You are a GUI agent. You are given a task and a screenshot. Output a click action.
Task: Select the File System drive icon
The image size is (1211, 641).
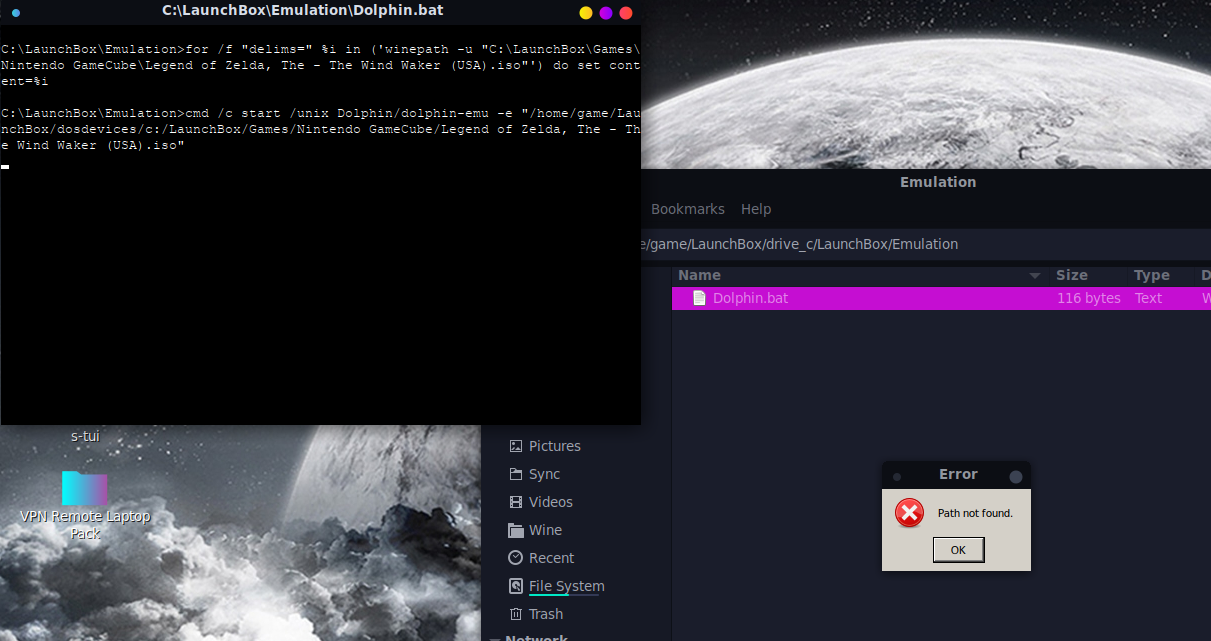516,586
